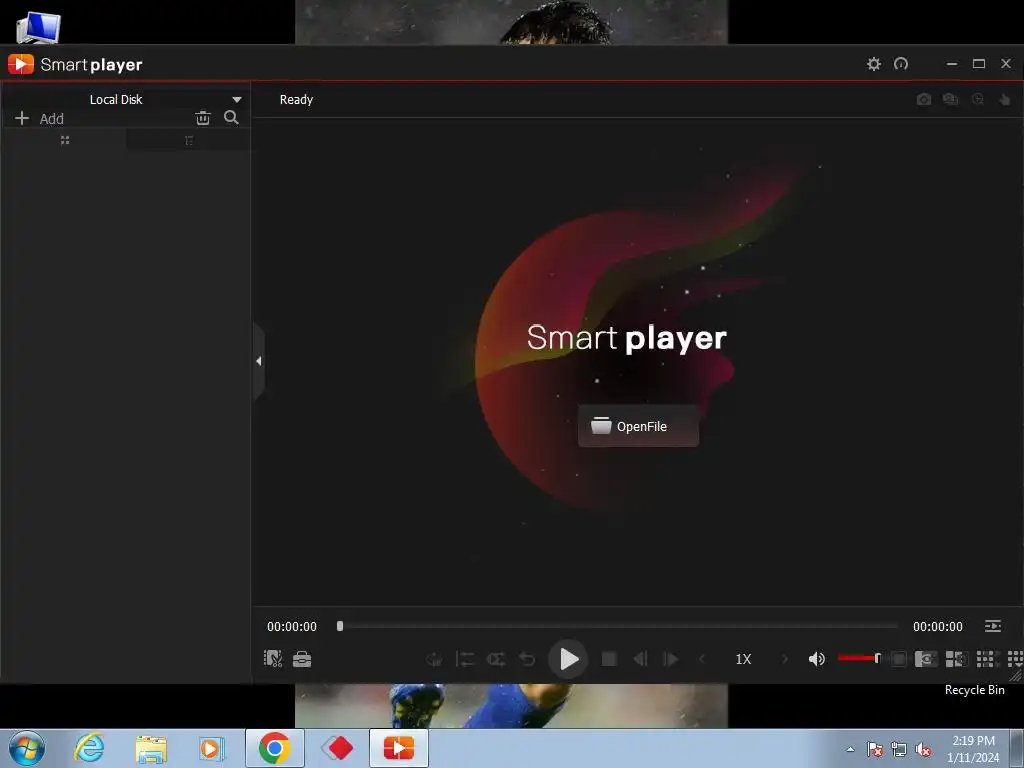Open the red diamond app in taskbar

[x=338, y=748]
